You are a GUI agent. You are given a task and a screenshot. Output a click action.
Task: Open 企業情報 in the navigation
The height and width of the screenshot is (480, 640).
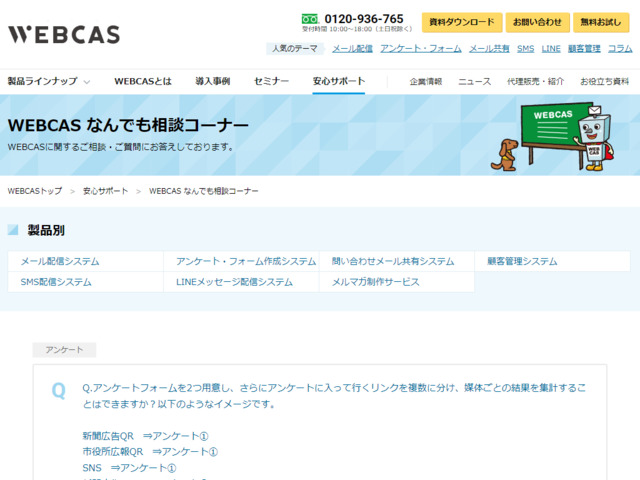(x=426, y=82)
